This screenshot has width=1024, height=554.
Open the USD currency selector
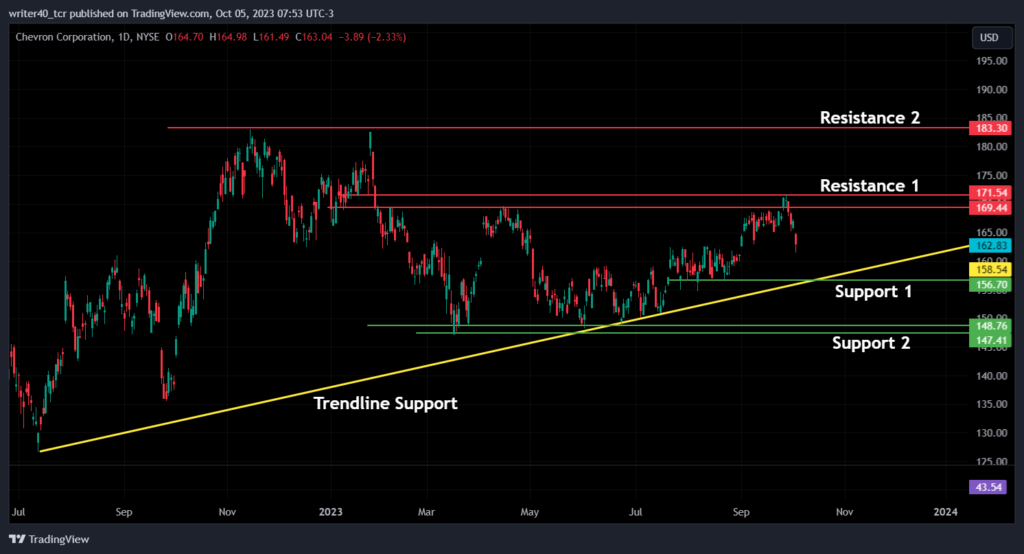tap(991, 38)
